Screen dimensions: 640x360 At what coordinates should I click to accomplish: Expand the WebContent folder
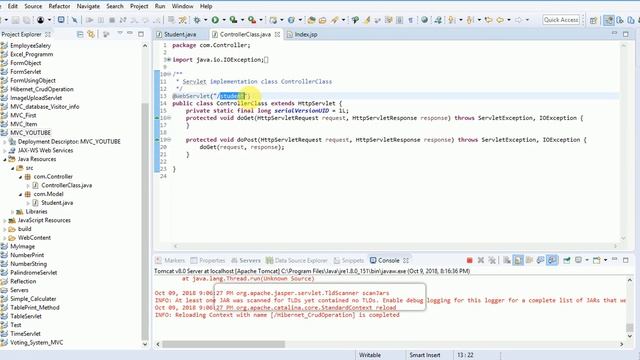[x=5, y=238]
